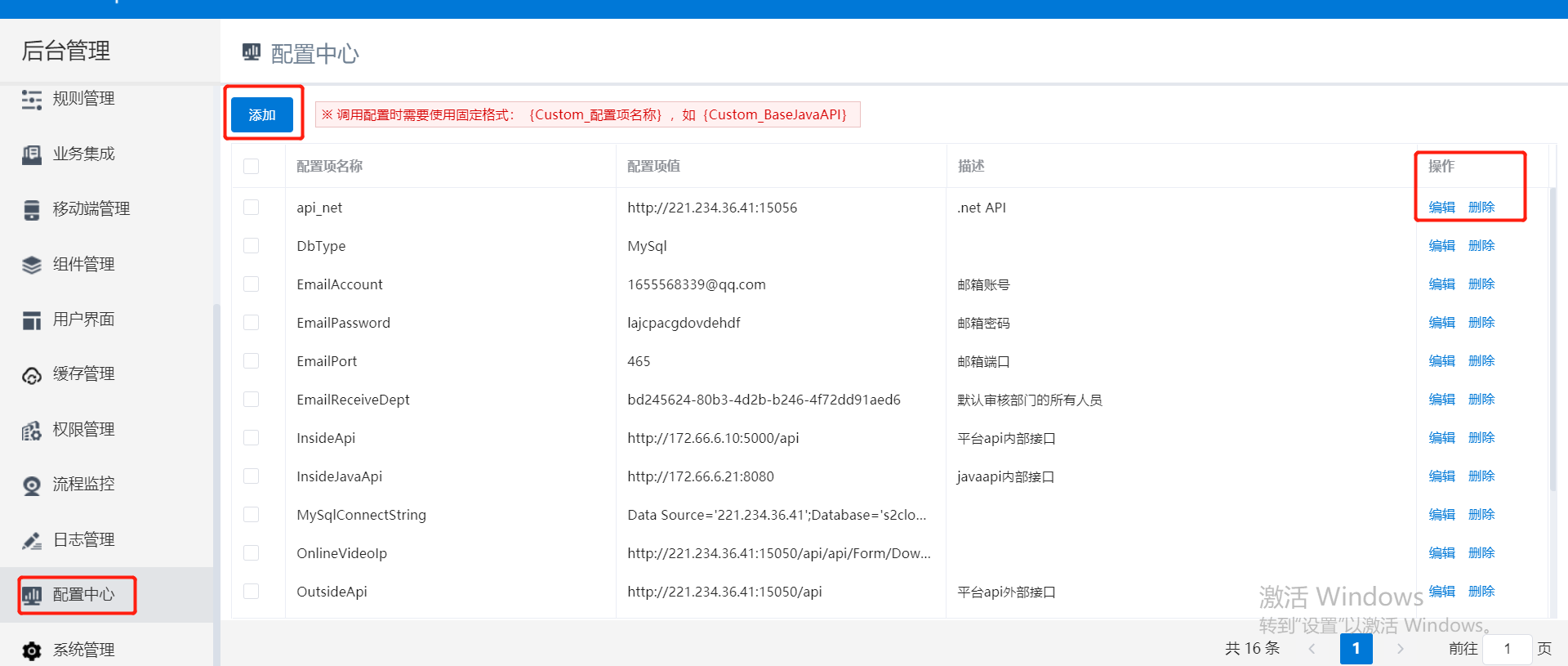Go to previous page arrow
This screenshot has height=666, width=1568.
point(1312,649)
